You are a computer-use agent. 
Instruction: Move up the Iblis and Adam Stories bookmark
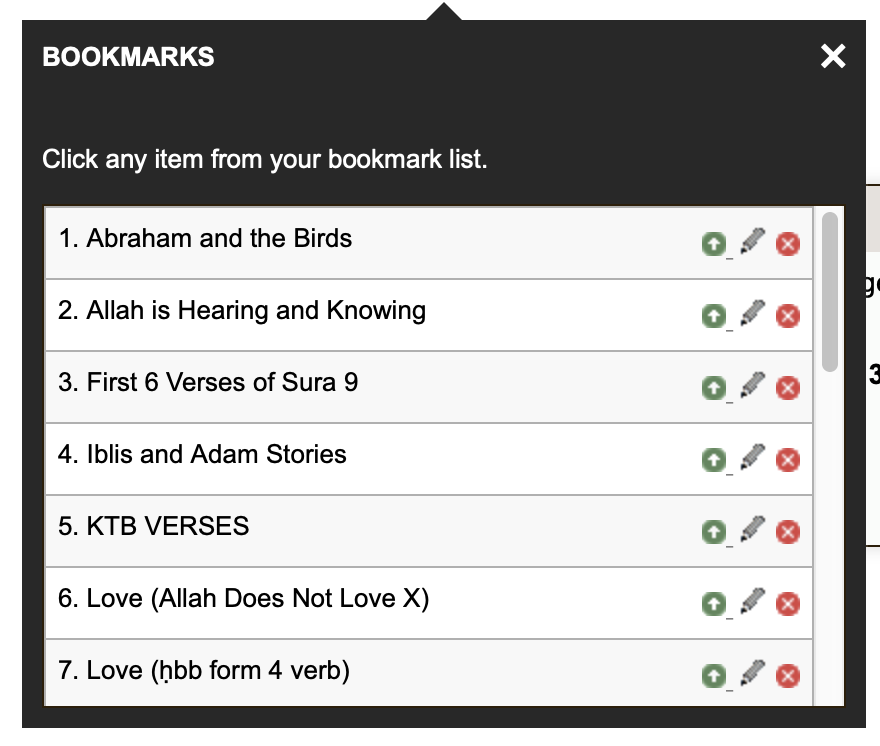[x=714, y=460]
